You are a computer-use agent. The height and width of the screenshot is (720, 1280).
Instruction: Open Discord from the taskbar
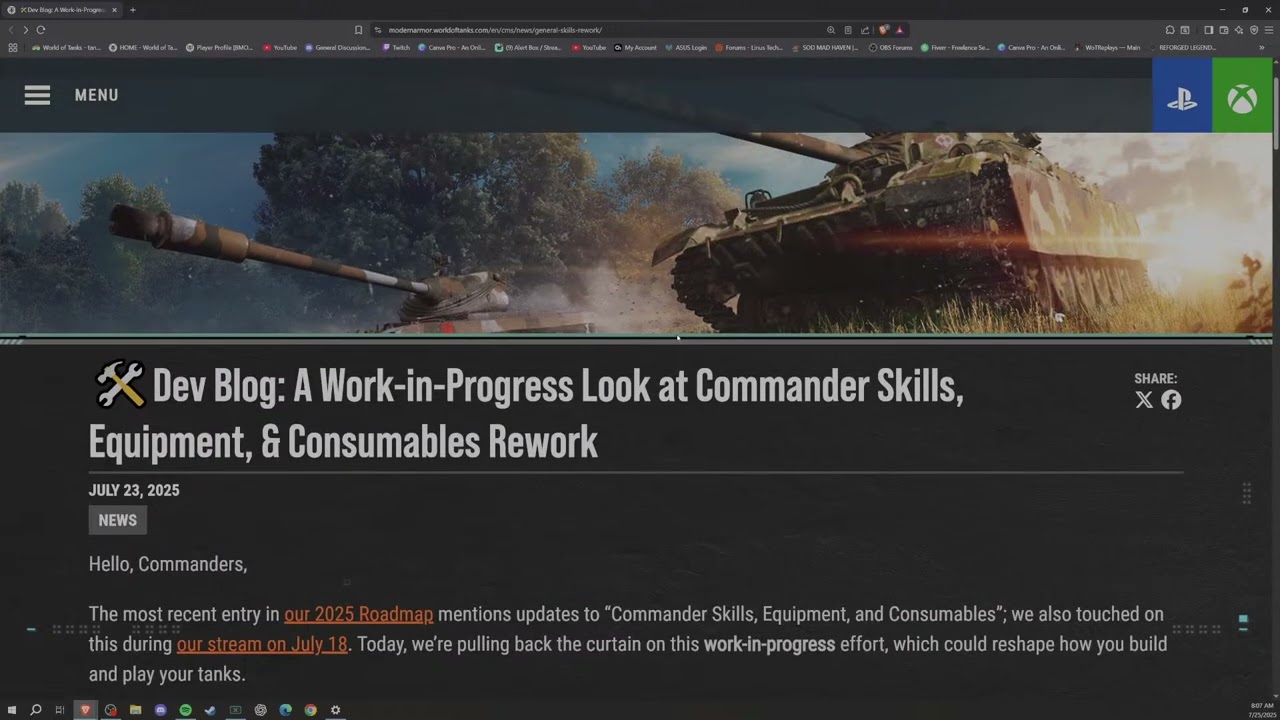[x=160, y=710]
